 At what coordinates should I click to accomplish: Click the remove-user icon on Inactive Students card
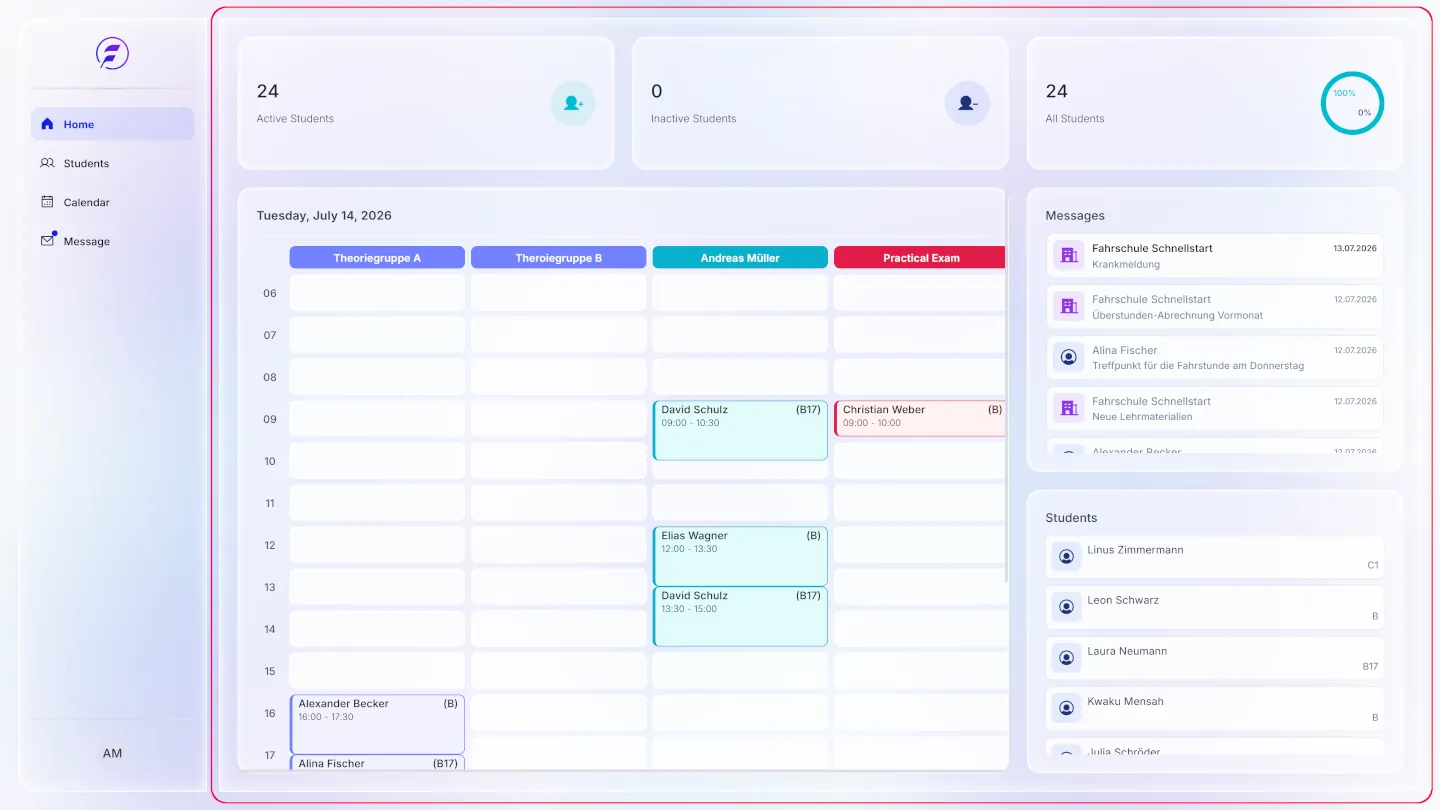(x=967, y=103)
